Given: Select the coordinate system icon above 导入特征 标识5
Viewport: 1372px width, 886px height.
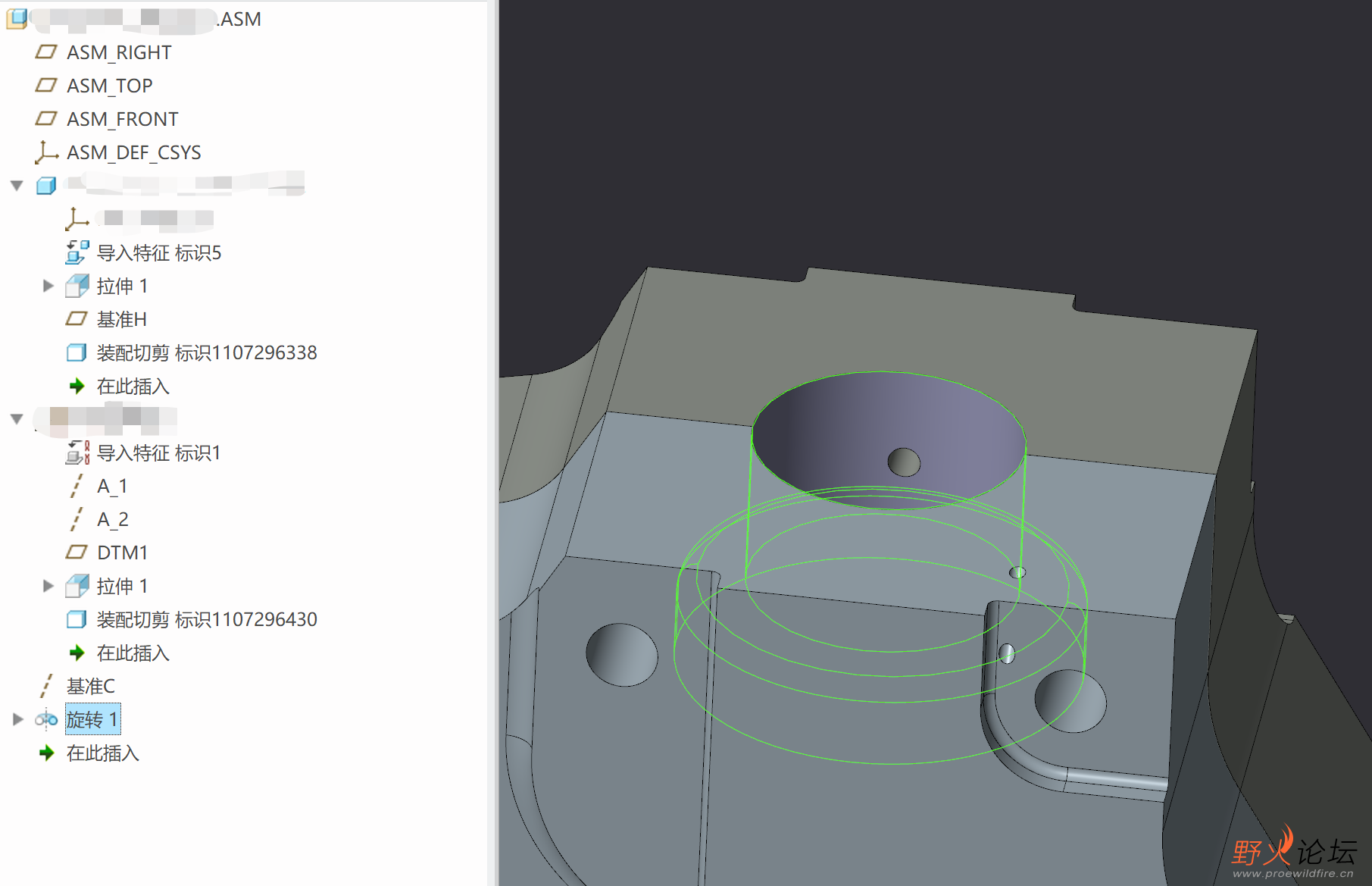Looking at the screenshot, I should tap(77, 218).
